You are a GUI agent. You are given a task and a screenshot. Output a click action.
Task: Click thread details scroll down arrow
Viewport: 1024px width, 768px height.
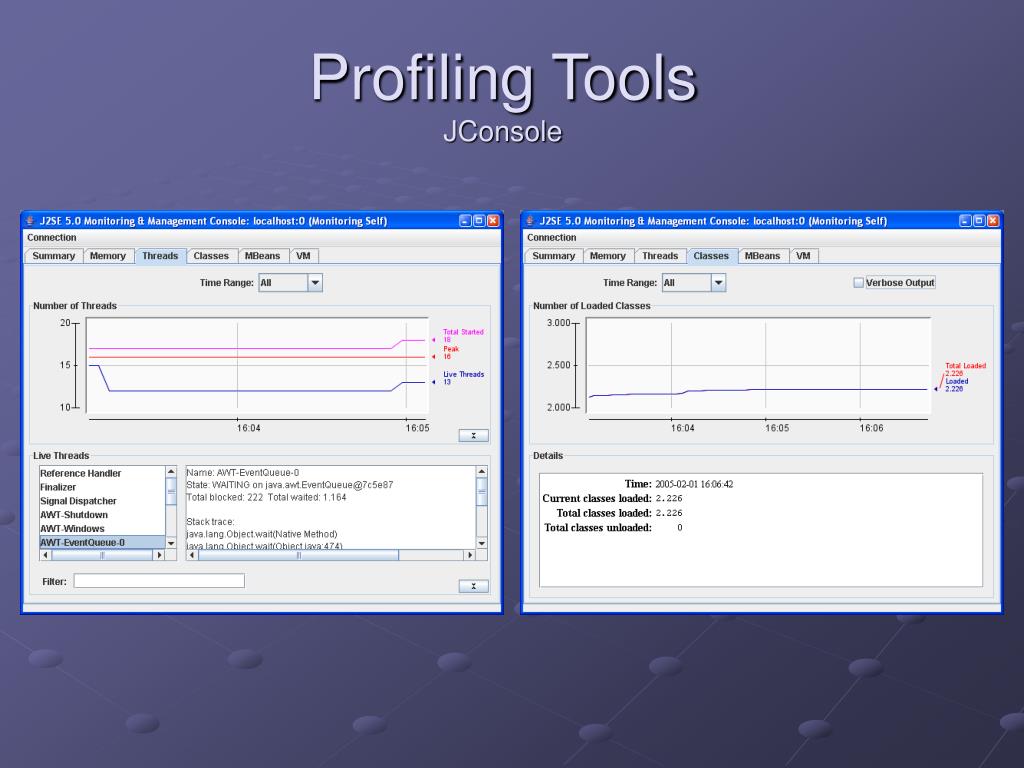[481, 543]
